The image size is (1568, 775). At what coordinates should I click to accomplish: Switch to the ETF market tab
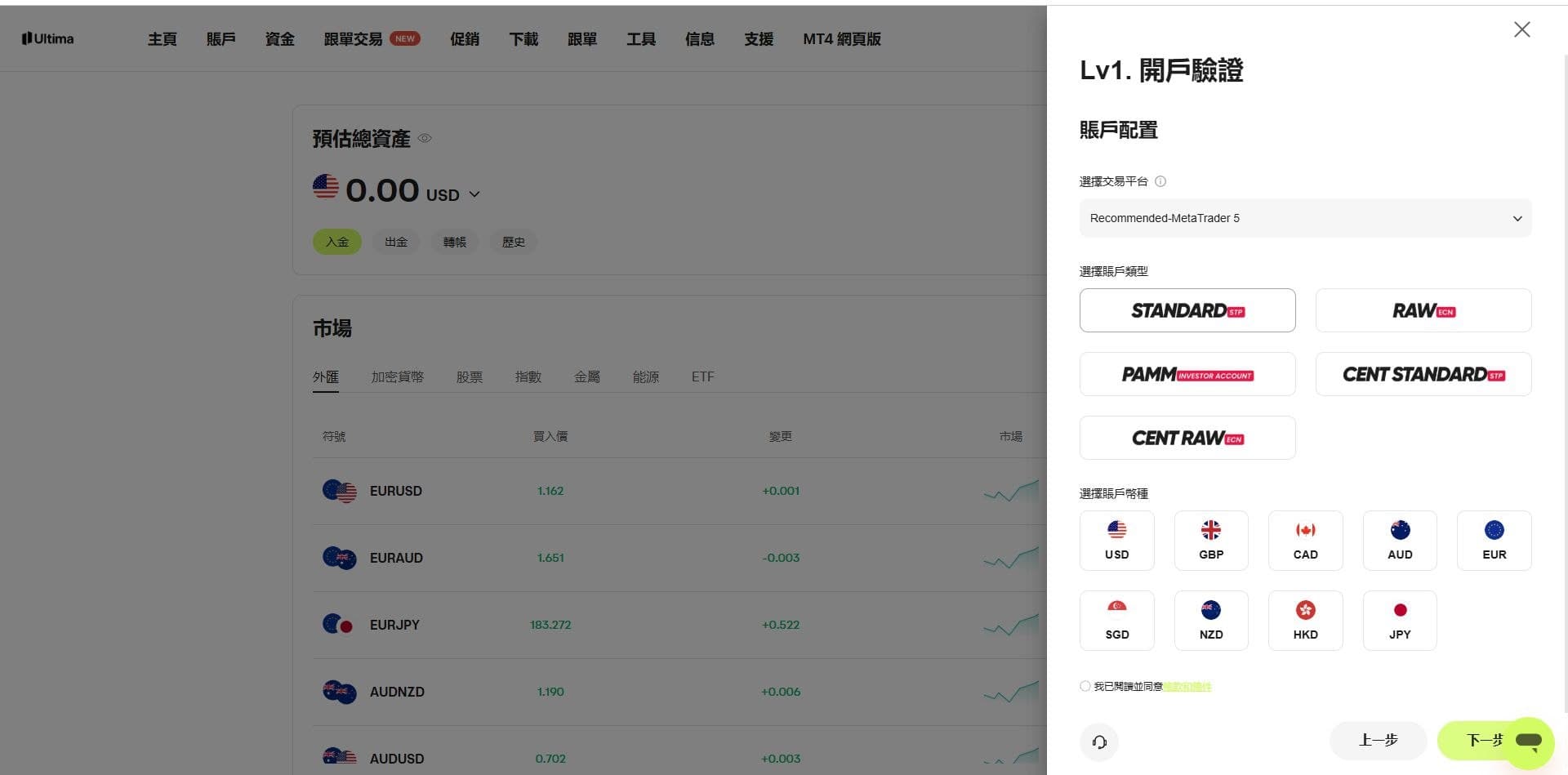[703, 376]
